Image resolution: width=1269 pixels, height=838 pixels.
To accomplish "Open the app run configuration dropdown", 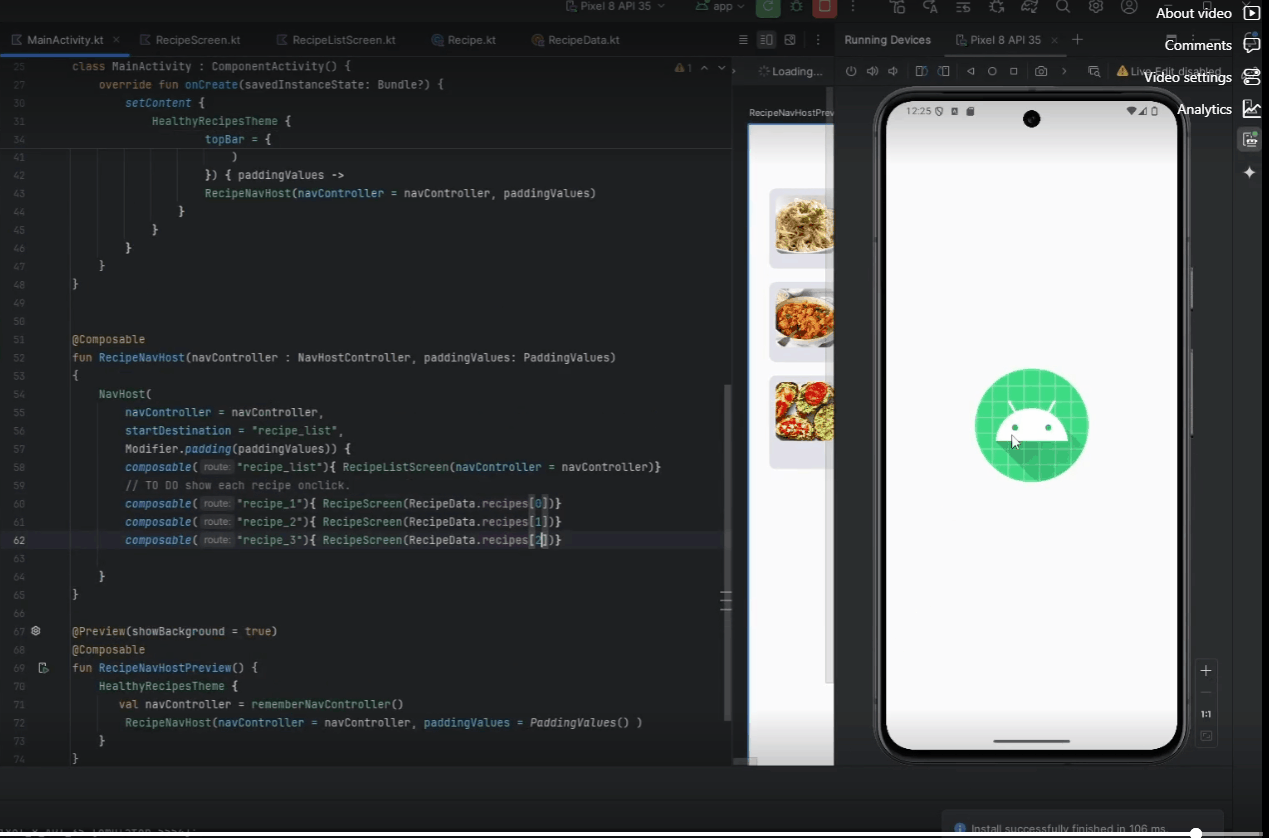I will coord(721,6).
